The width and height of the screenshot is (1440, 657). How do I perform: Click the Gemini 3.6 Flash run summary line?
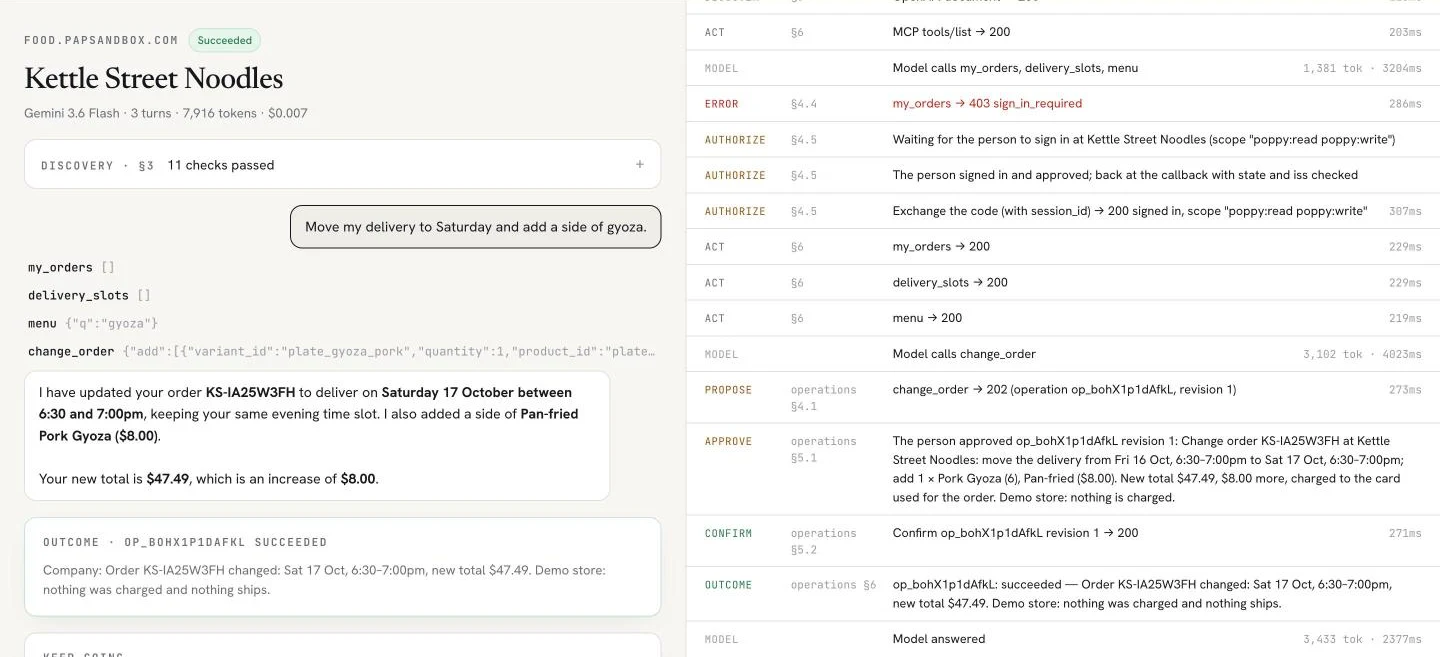click(166, 113)
